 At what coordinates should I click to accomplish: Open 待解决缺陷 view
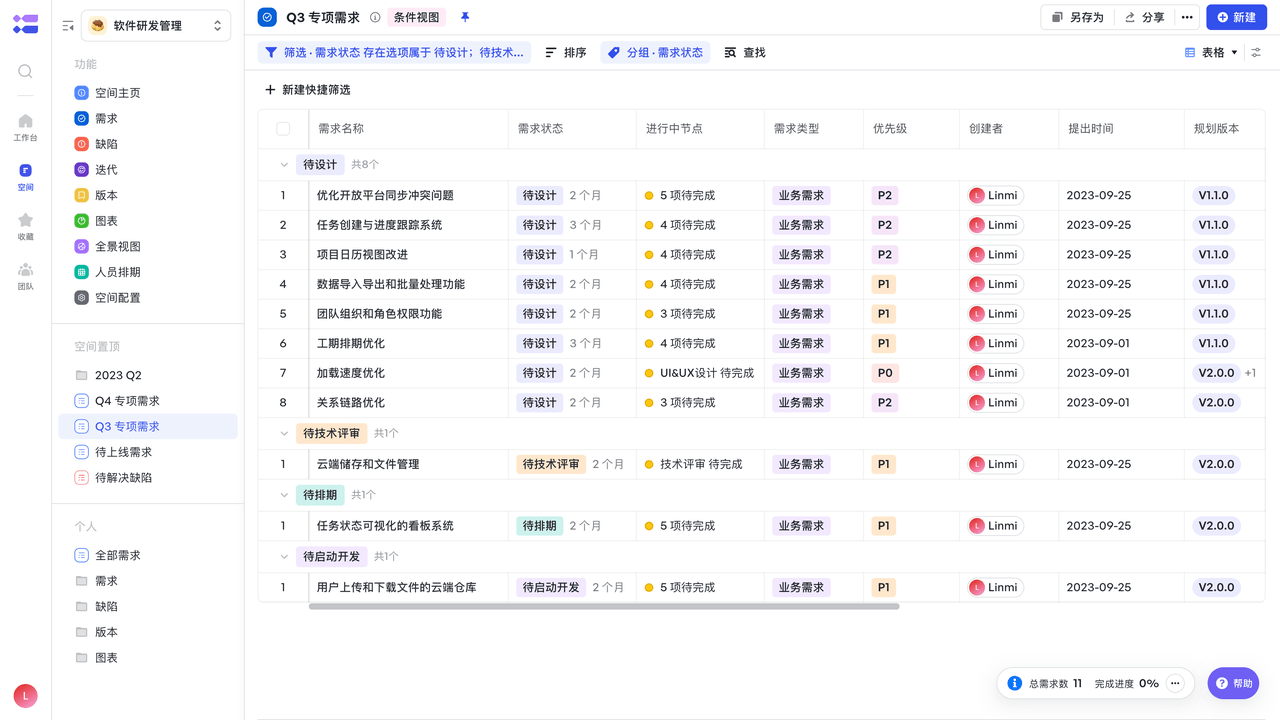coord(113,478)
